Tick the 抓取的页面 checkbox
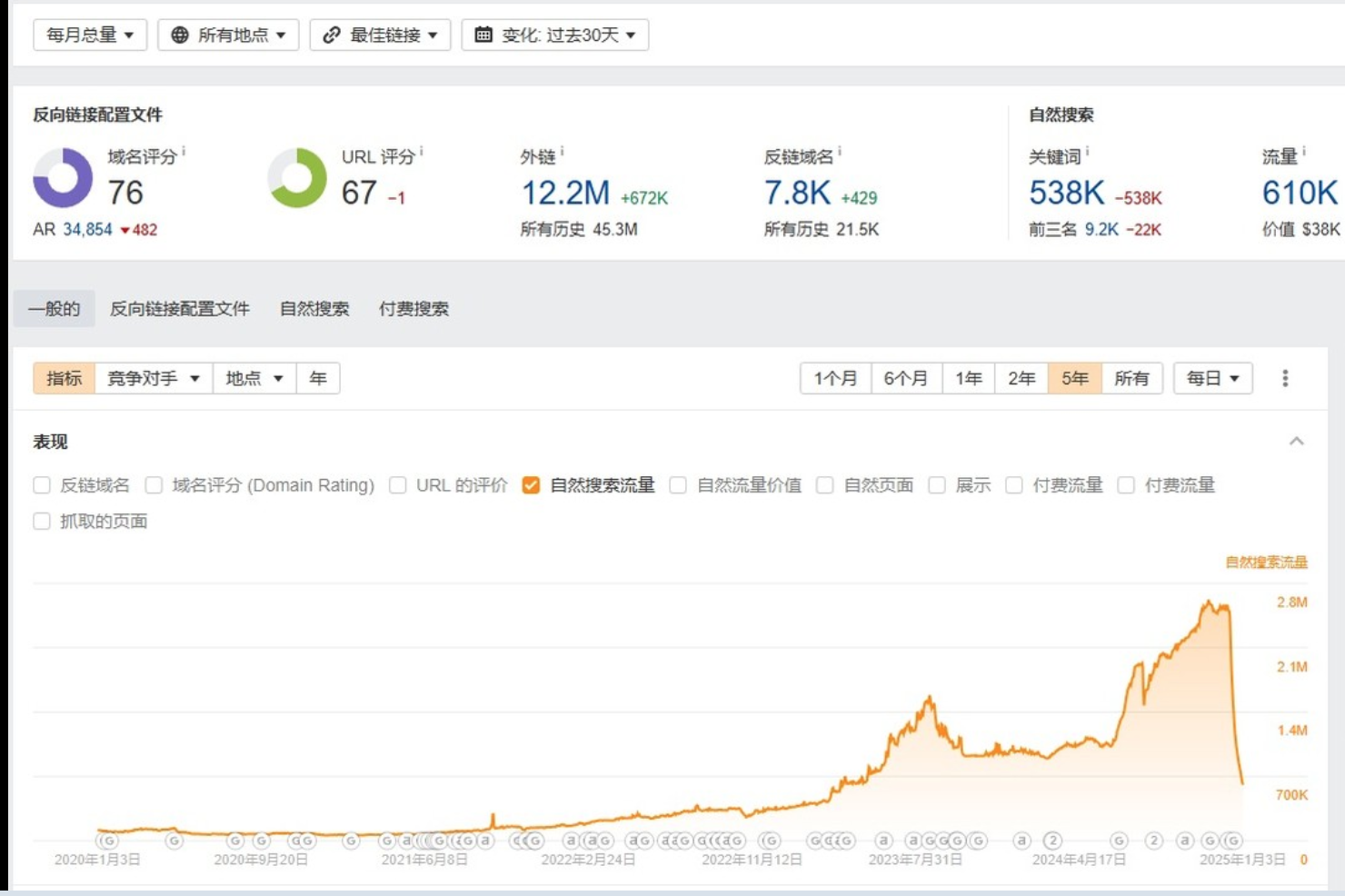This screenshot has width=1345, height=896. point(42,522)
